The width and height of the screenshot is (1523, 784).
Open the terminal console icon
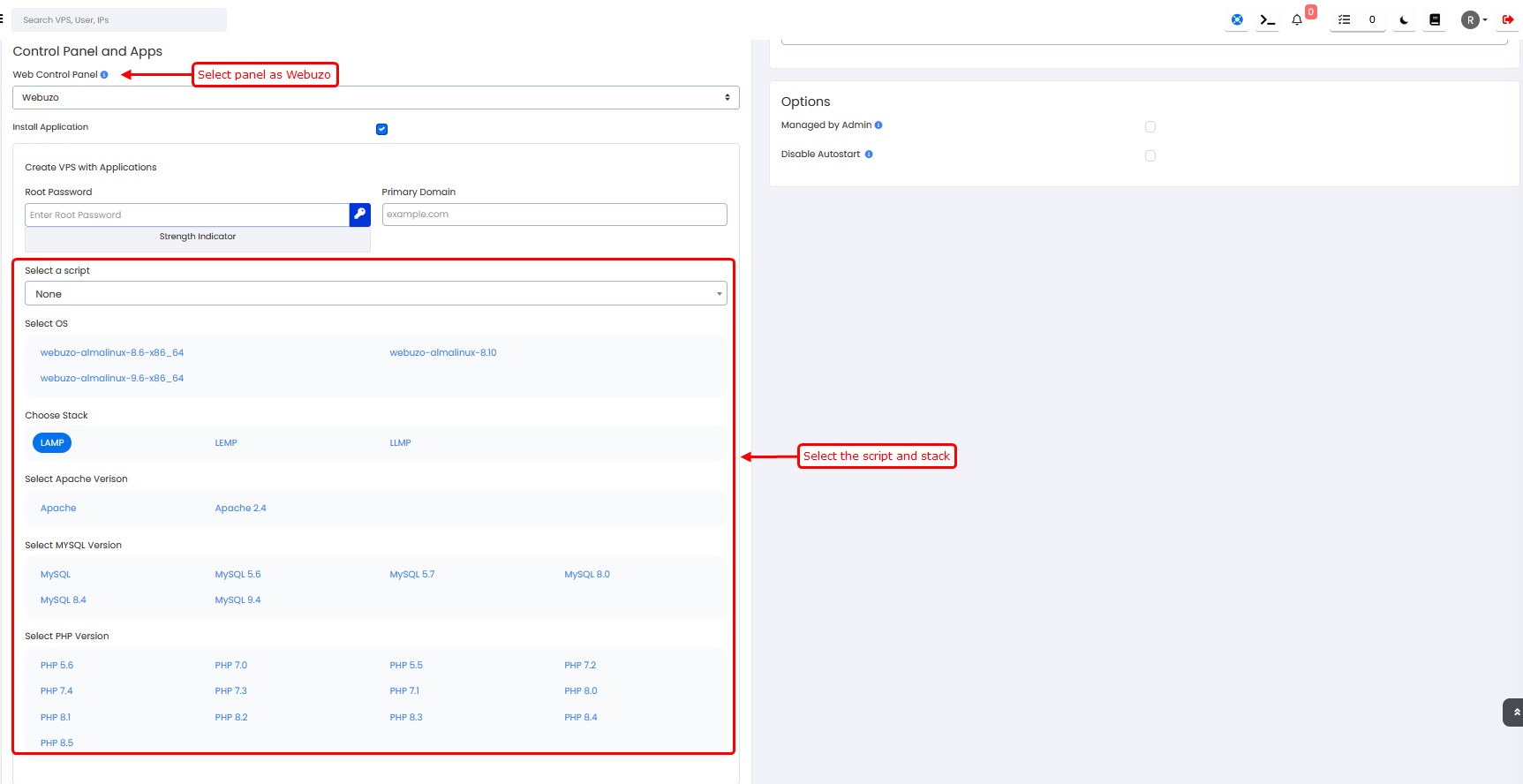tap(1267, 19)
